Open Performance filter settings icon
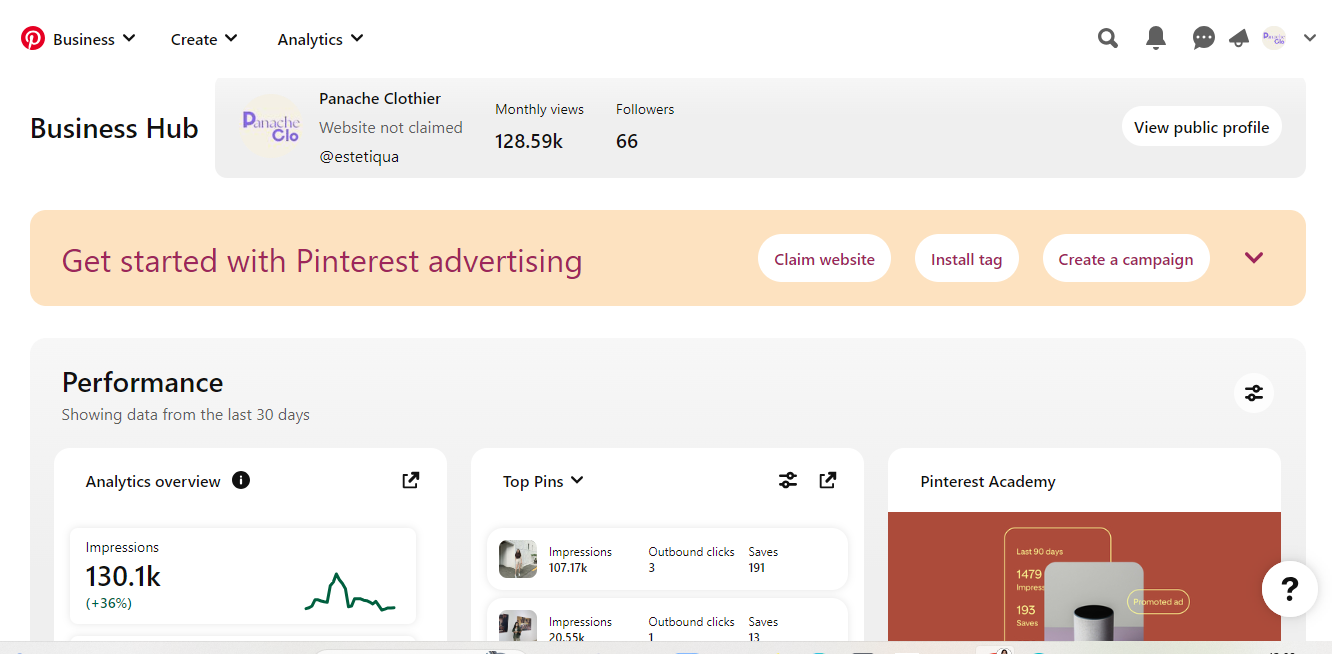Image resolution: width=1332 pixels, height=654 pixels. 1254,393
